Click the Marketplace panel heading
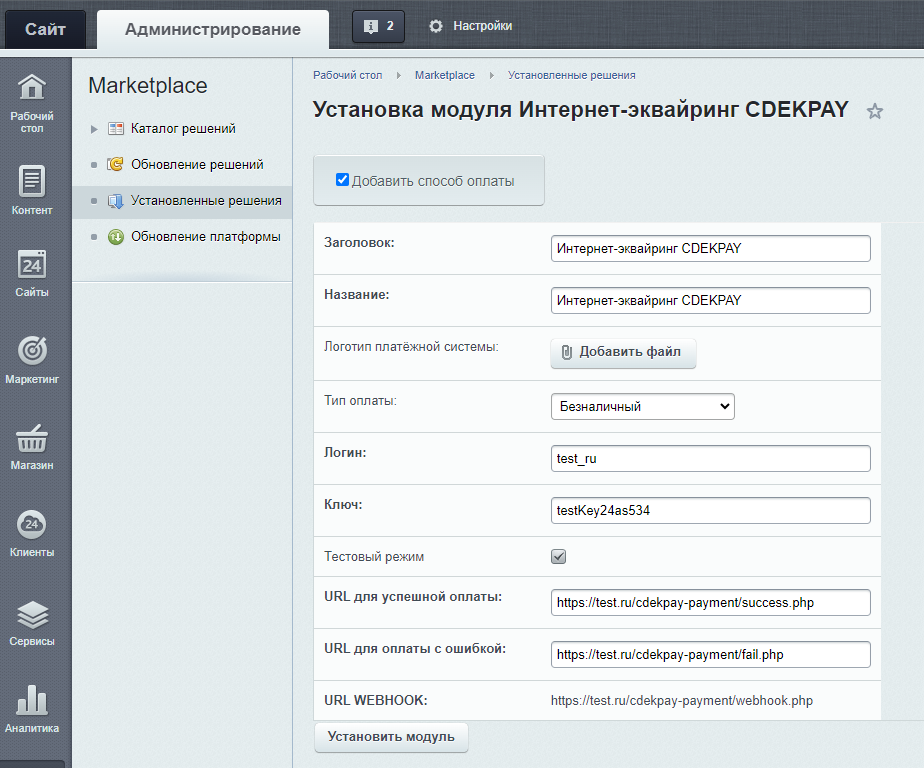Viewport: 924px width, 768px height. tap(148, 86)
